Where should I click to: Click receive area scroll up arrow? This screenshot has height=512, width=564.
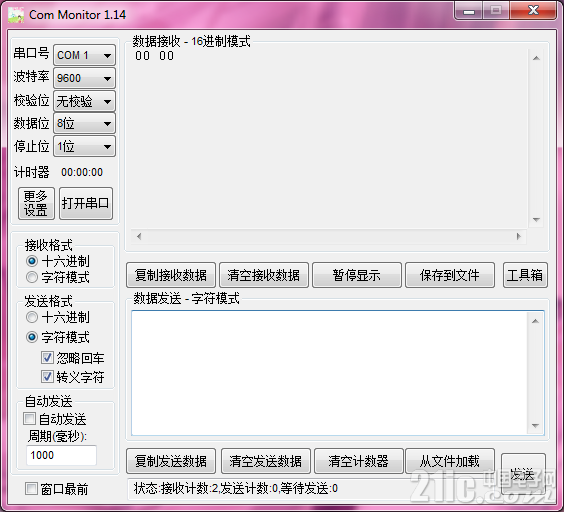tap(536, 58)
